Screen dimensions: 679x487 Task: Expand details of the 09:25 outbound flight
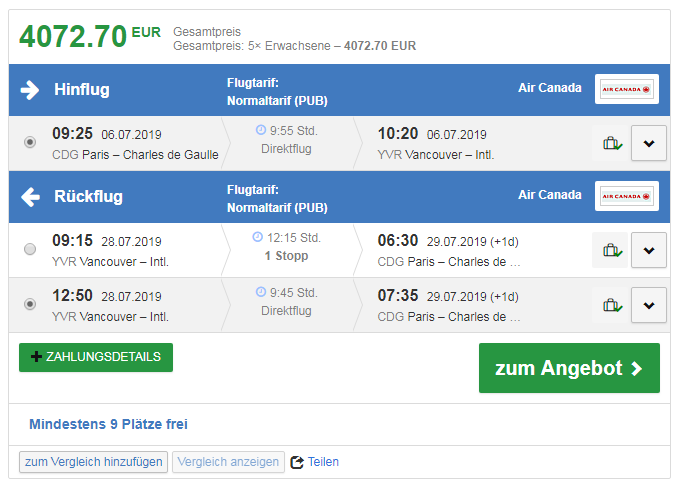(x=649, y=143)
